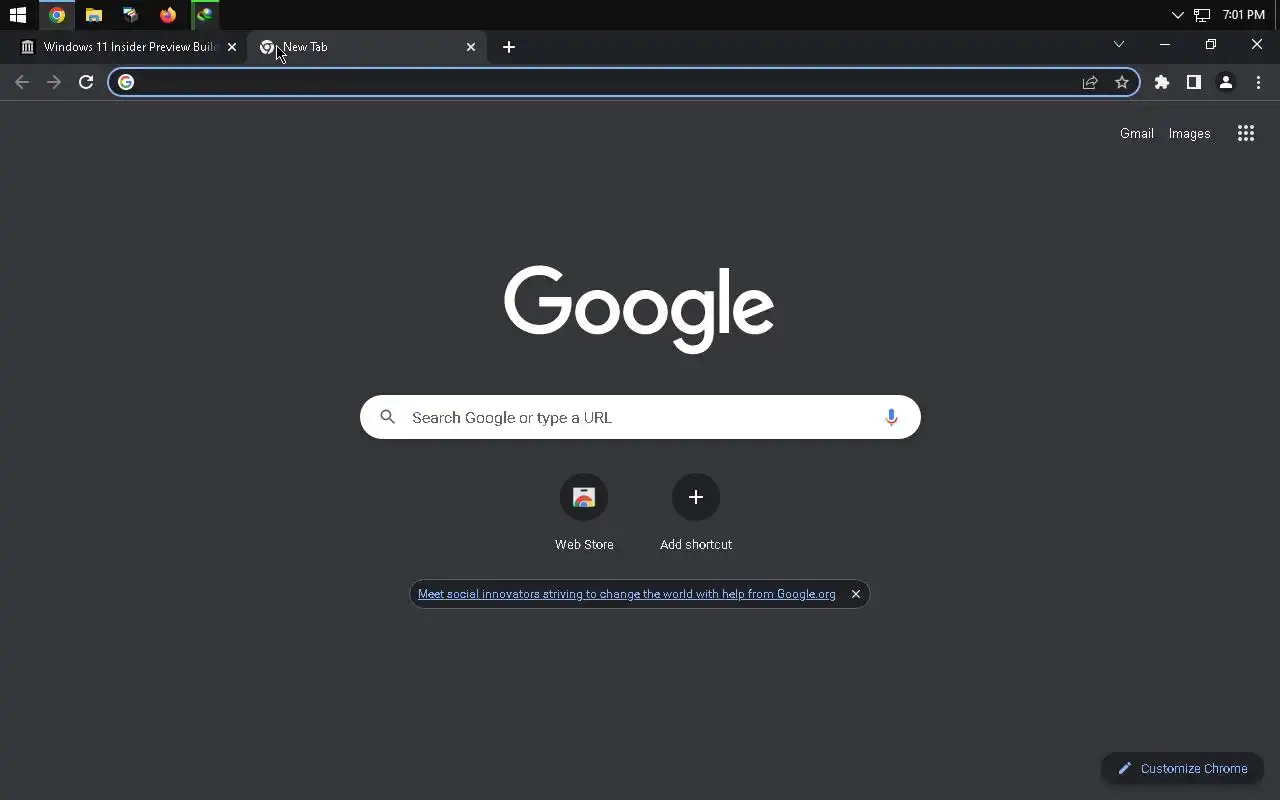Bookmark this tab with the star icon
This screenshot has width=1280, height=800.
pos(1122,82)
